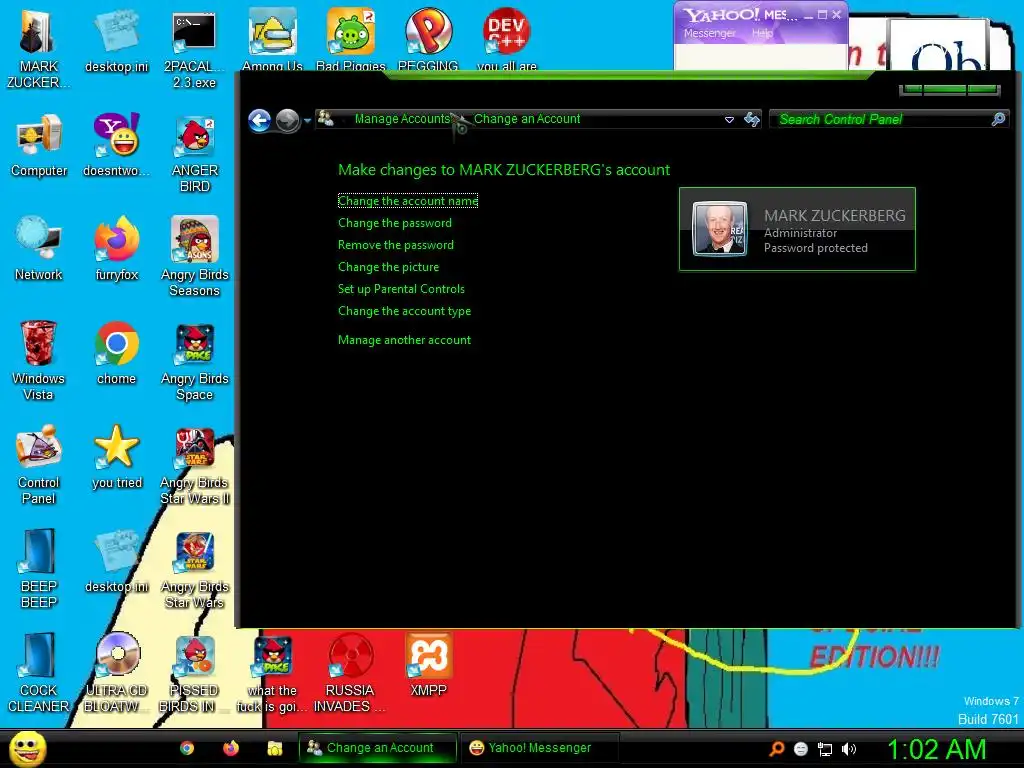Select the Bad Piggies desktop shortcut
This screenshot has height=768, width=1024.
[351, 38]
